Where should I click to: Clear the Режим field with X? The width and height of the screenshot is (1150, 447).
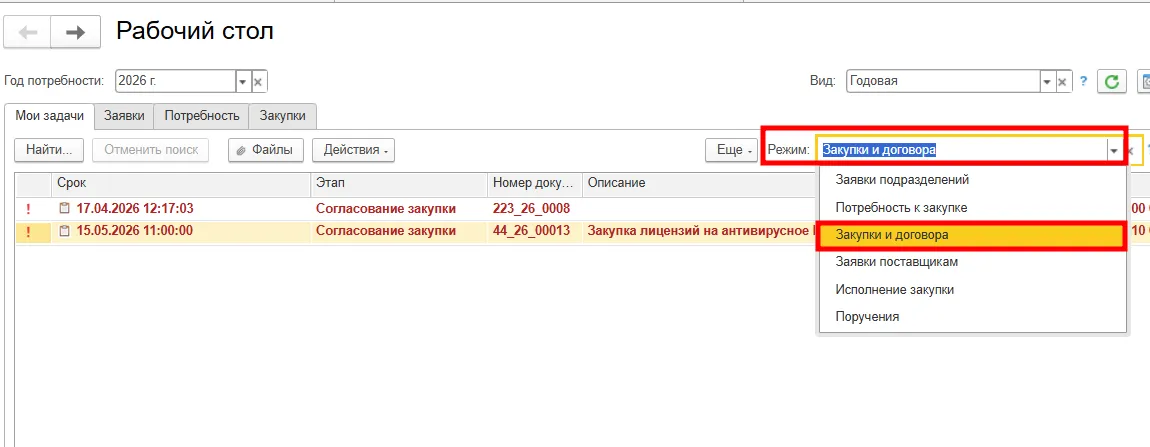point(1130,150)
